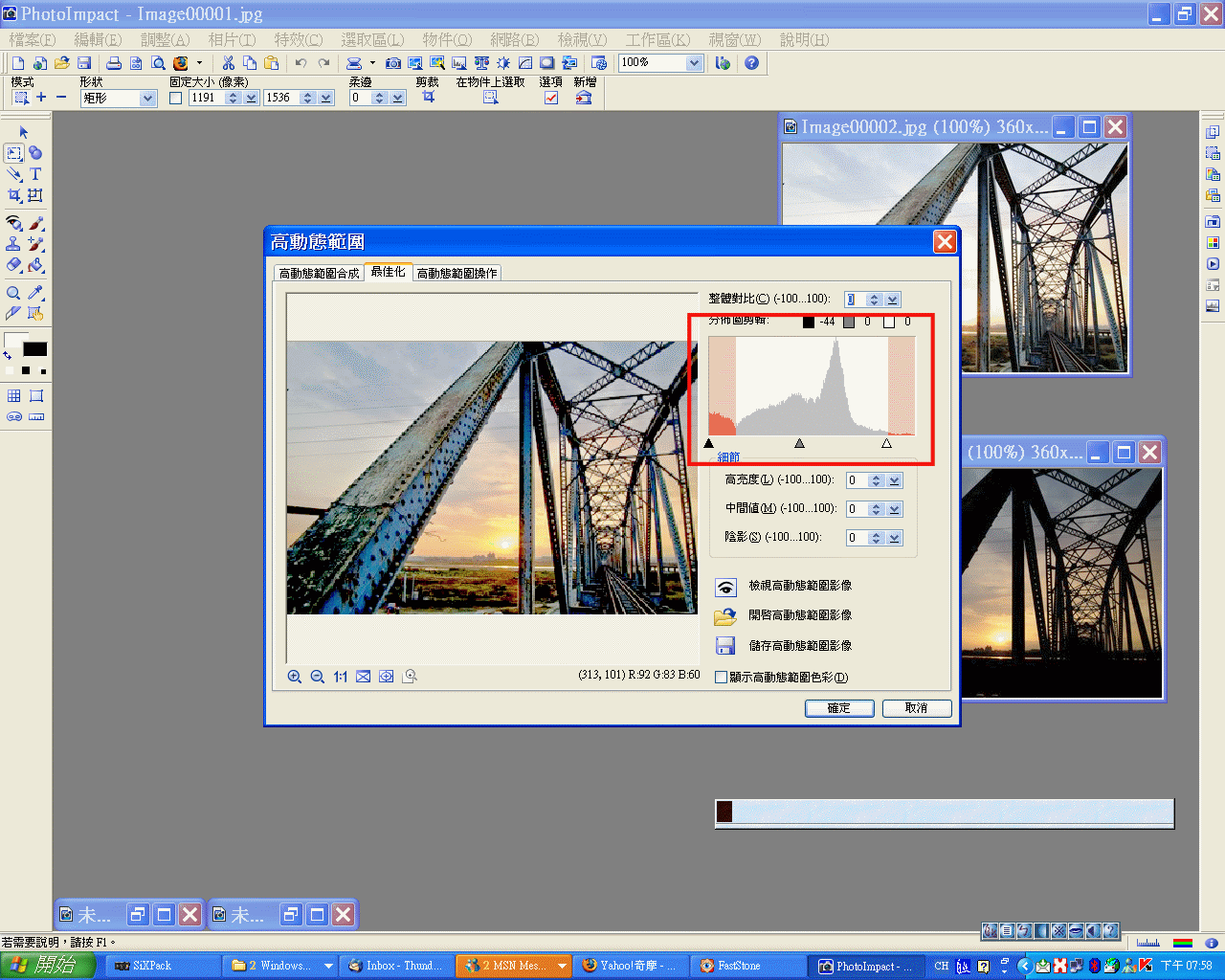This screenshot has height=980, width=1225.
Task: Click the 開始 Start button
Action: [46, 966]
